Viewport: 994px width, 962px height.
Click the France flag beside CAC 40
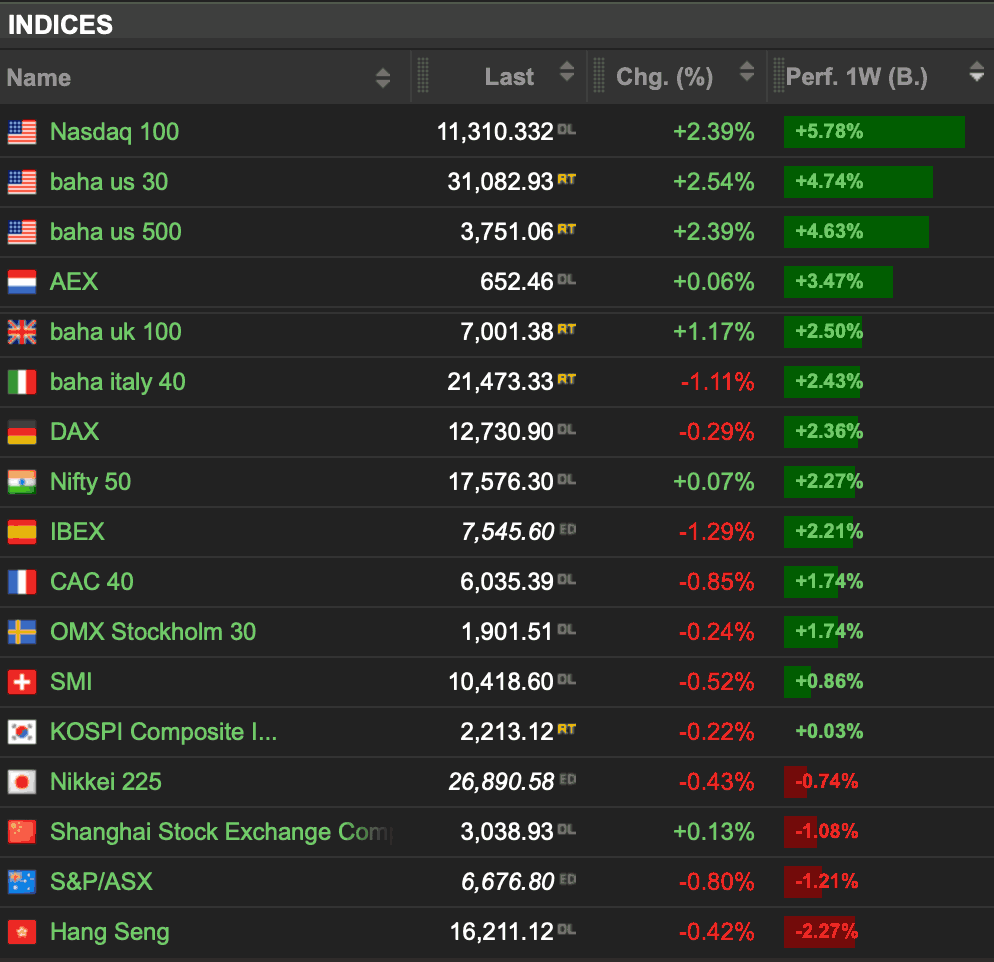pos(22,582)
